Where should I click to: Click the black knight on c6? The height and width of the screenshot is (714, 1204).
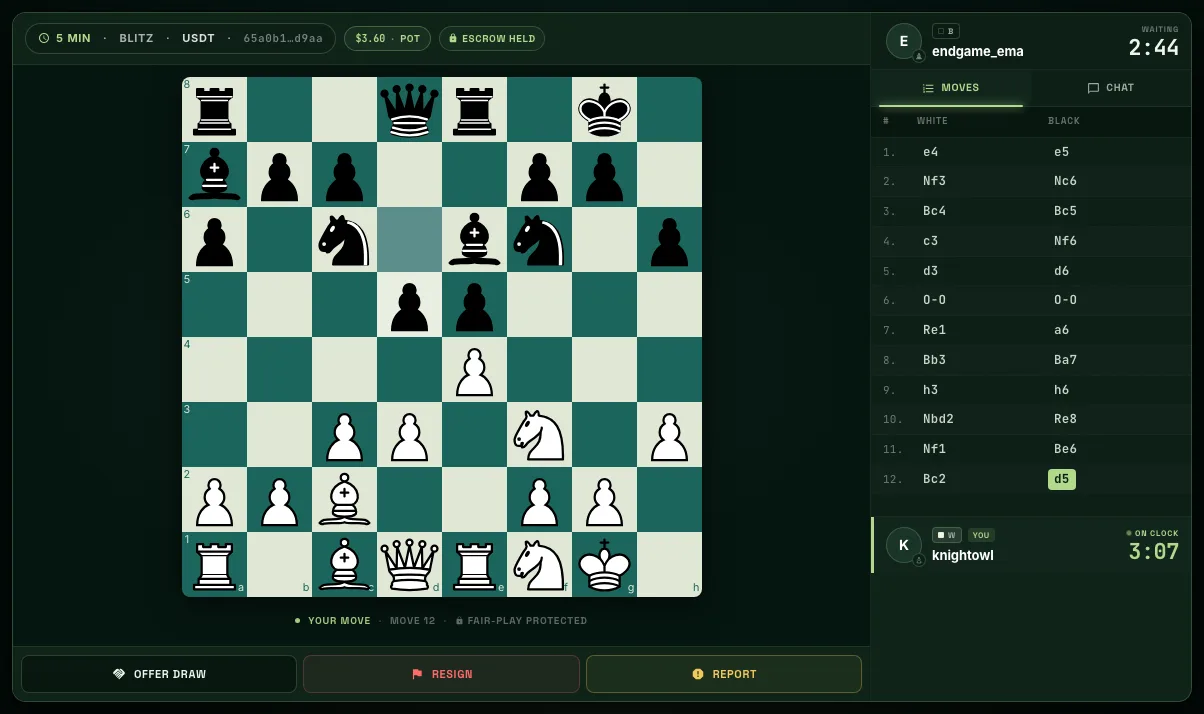(344, 240)
